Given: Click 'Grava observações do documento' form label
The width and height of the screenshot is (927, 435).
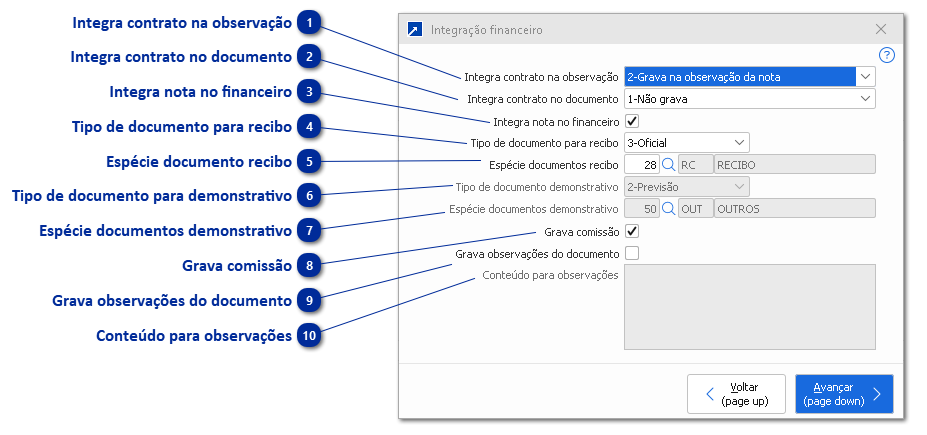Looking at the screenshot, I should click(537, 254).
